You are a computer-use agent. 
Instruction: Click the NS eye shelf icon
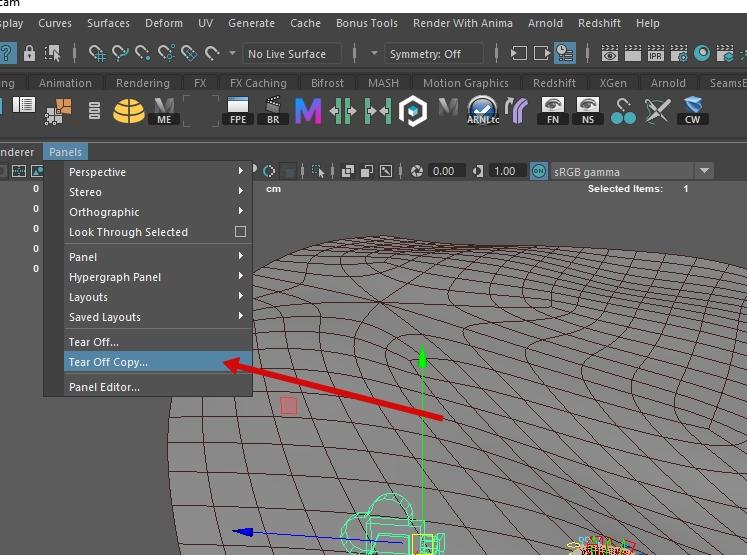click(588, 109)
